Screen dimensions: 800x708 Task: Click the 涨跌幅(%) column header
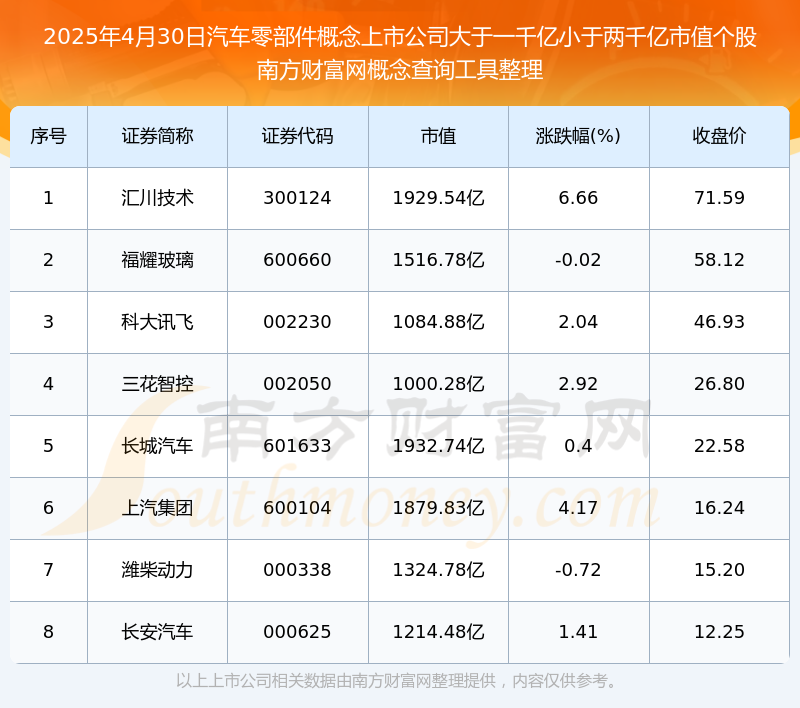tap(578, 136)
